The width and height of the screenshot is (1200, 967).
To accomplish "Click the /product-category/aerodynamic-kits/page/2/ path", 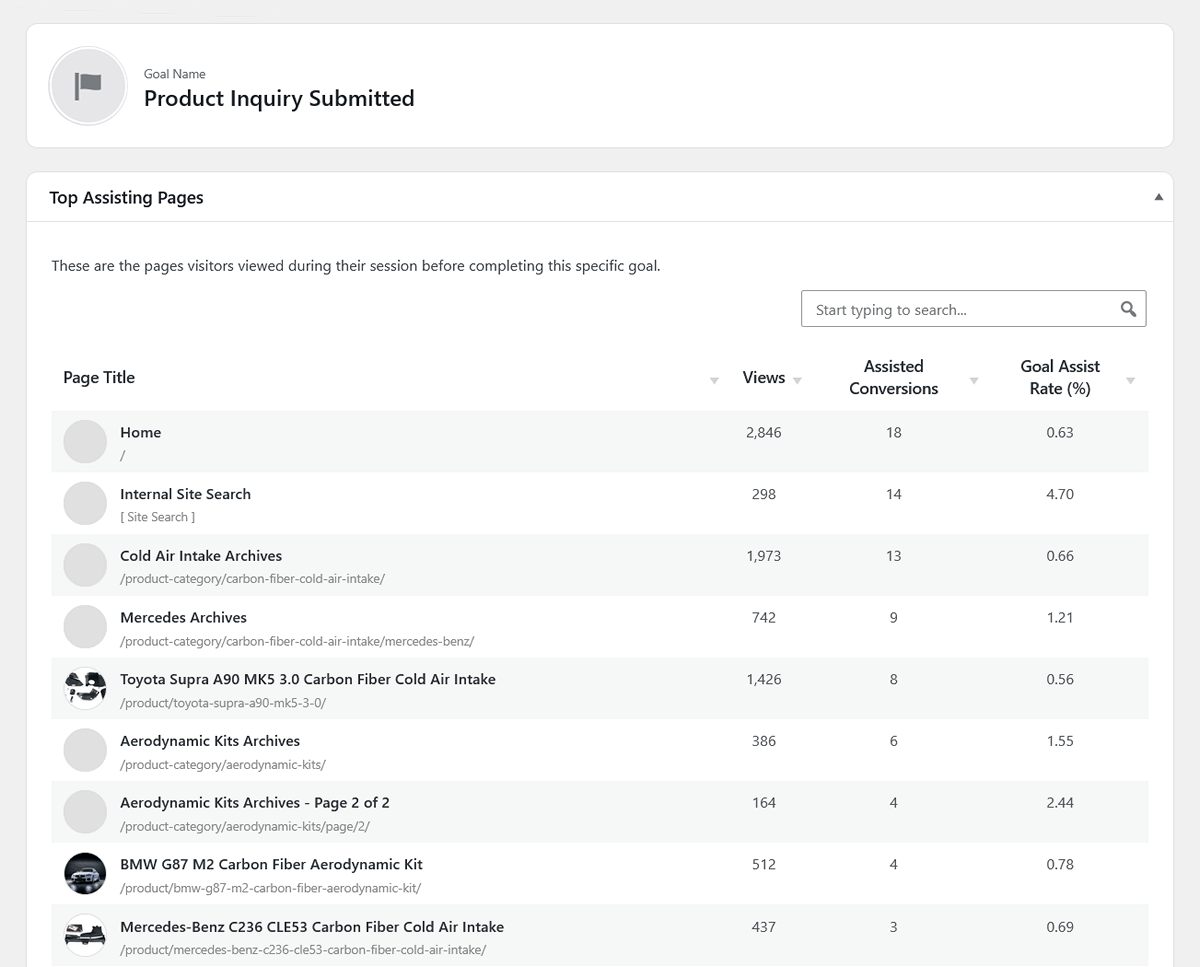I will point(246,827).
